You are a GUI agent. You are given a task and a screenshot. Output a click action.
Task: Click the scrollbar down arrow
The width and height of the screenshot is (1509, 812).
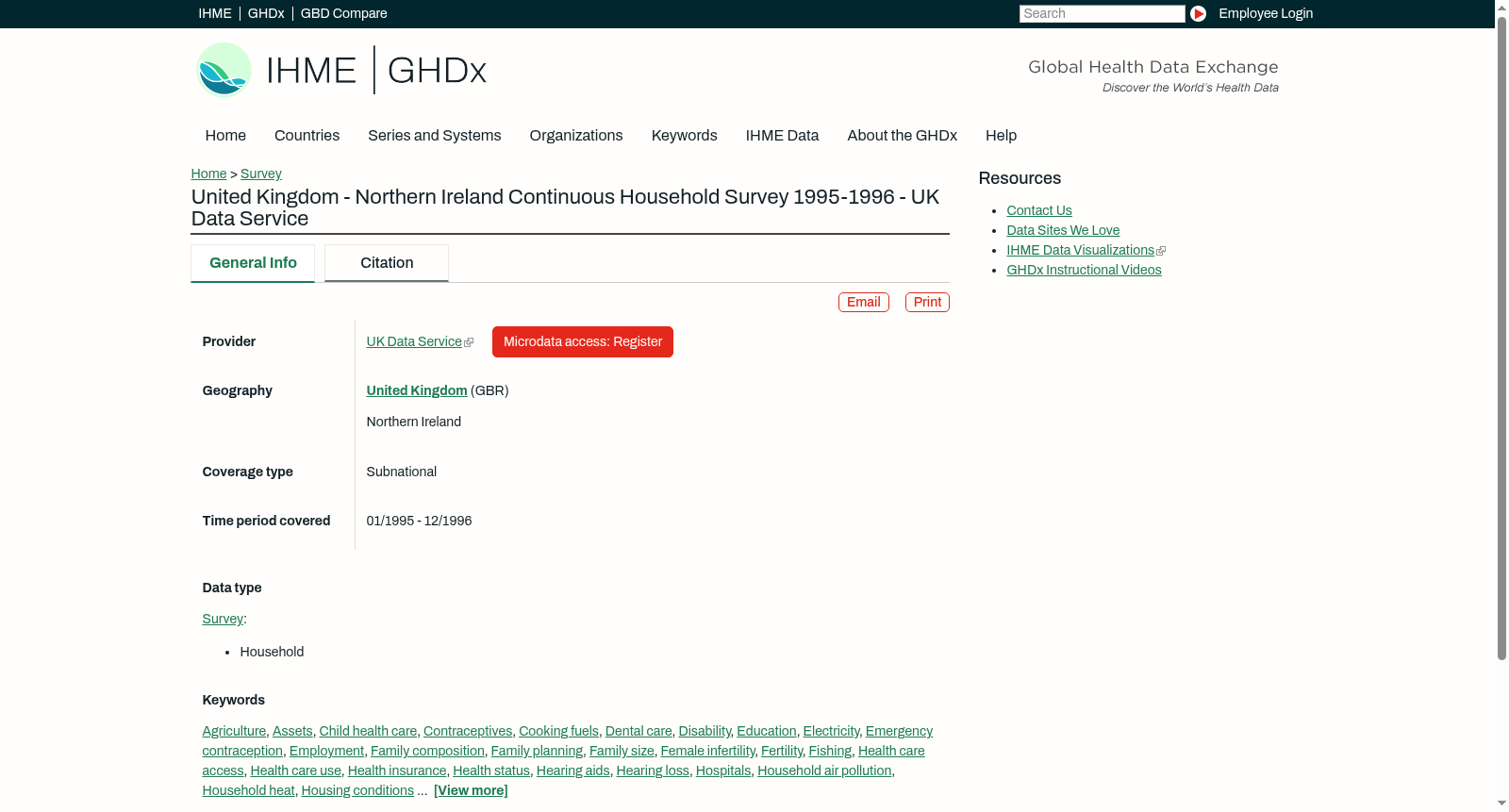pos(1501,804)
